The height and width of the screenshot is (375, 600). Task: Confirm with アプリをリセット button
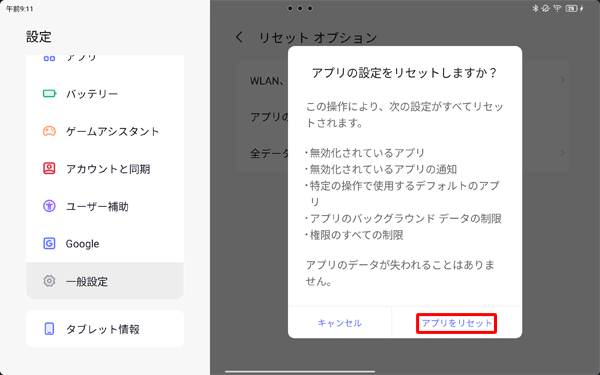pos(457,323)
